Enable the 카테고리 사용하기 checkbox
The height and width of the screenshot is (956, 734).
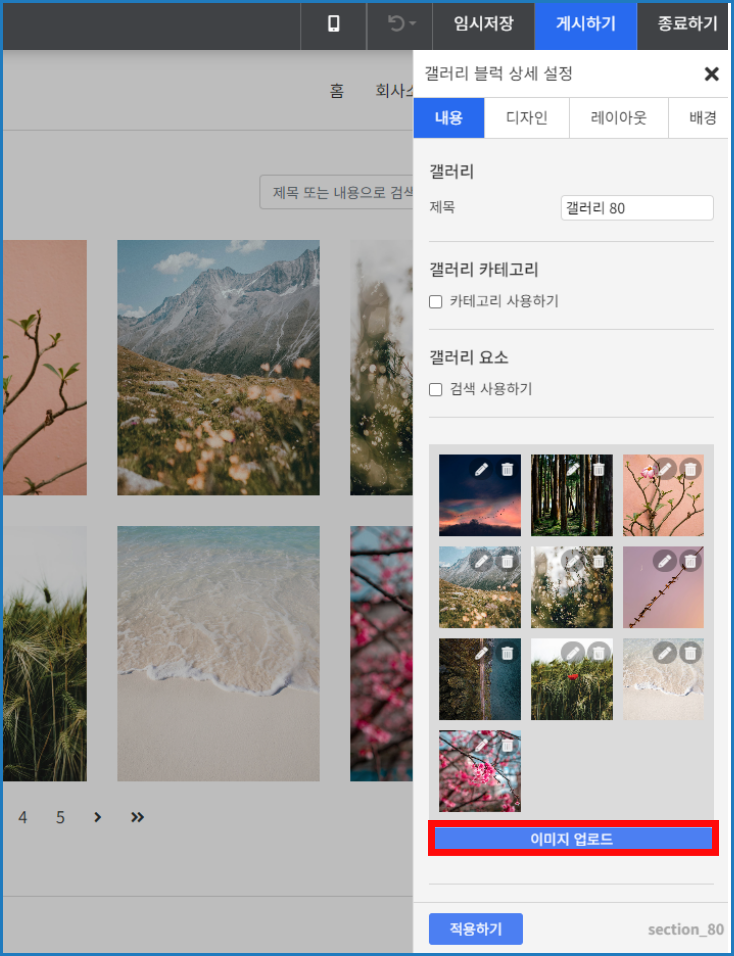[435, 302]
